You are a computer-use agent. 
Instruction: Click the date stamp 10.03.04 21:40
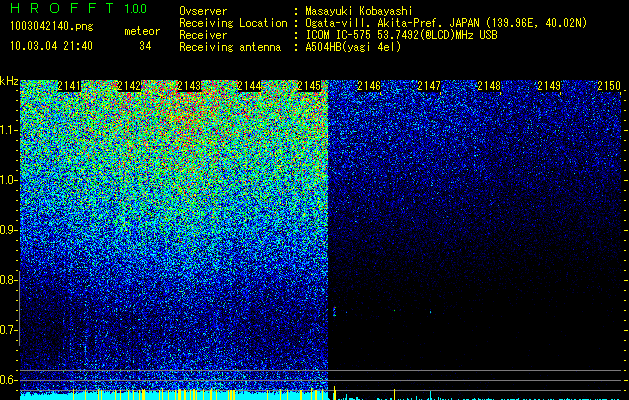(51, 46)
